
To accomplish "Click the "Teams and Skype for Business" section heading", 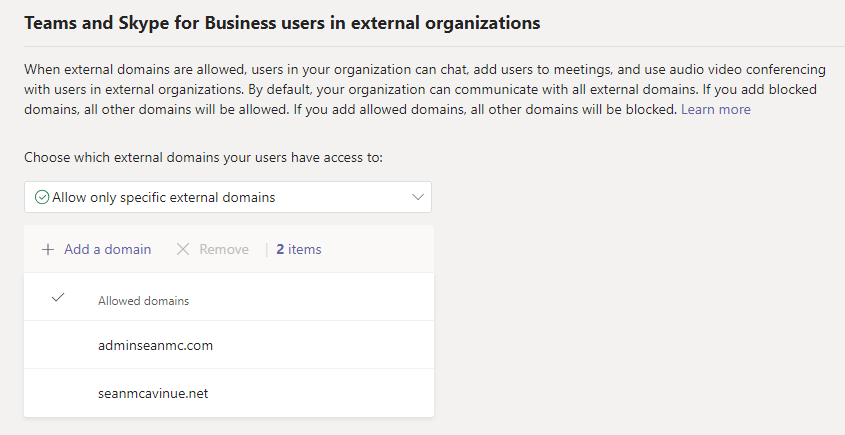I will pos(282,22).
